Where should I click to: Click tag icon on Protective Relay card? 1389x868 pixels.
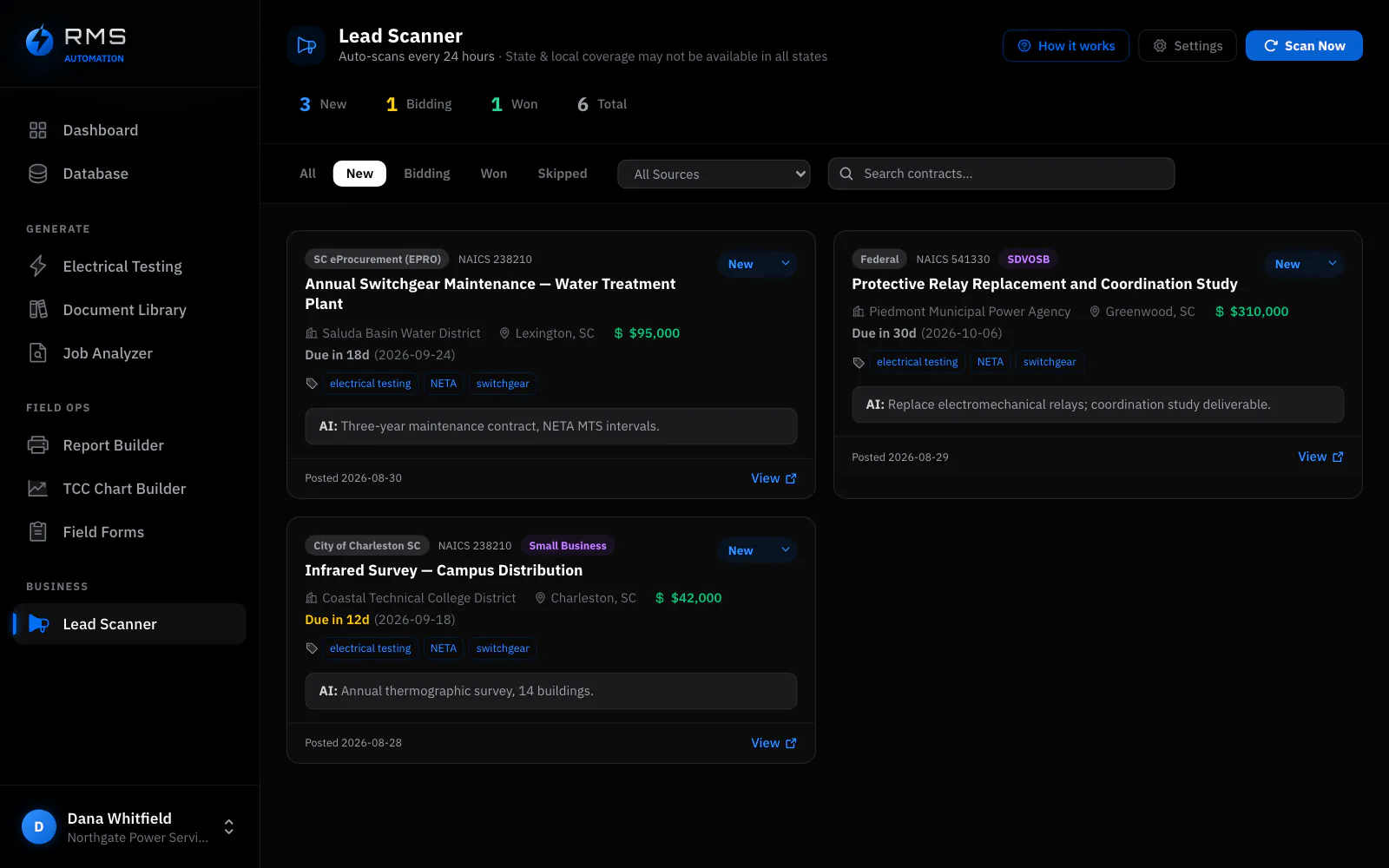(x=859, y=362)
